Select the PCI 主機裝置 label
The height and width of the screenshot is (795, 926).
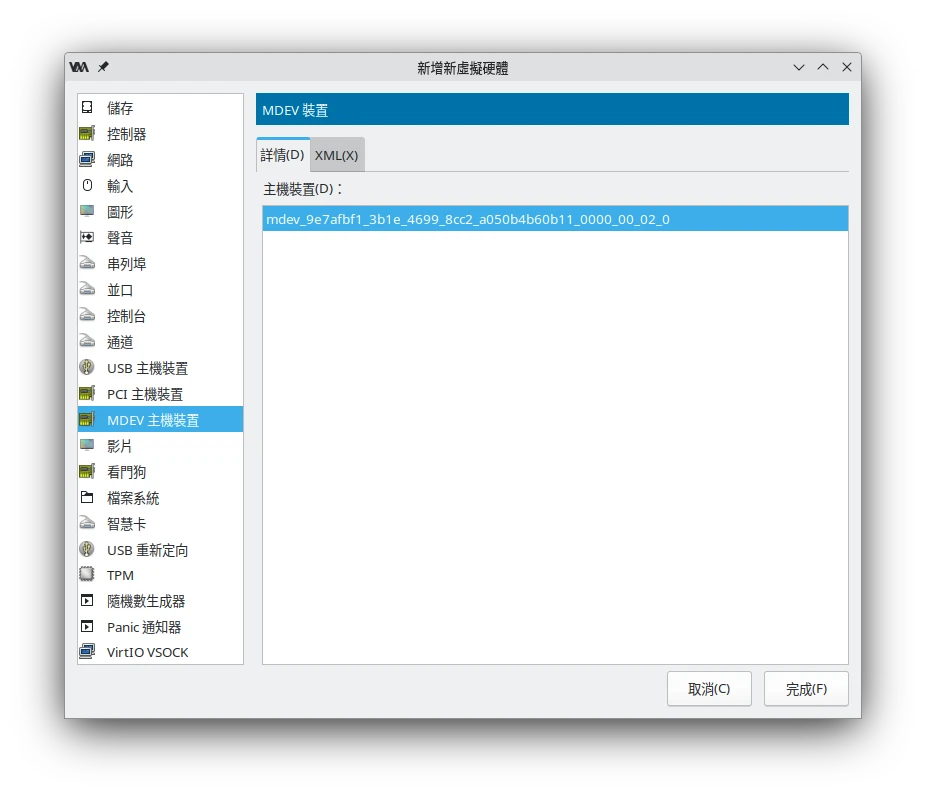click(x=145, y=394)
